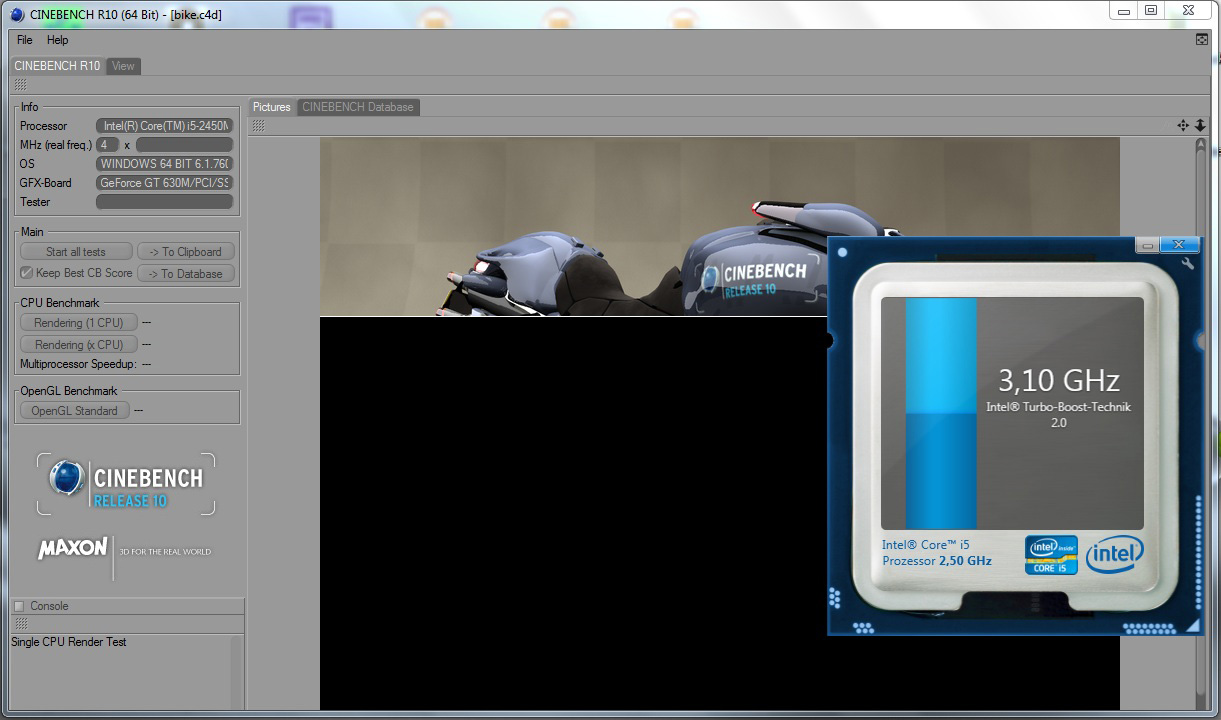The image size is (1221, 720).
Task: Open Turbo Boost monitor wrench settings
Action: (1187, 264)
